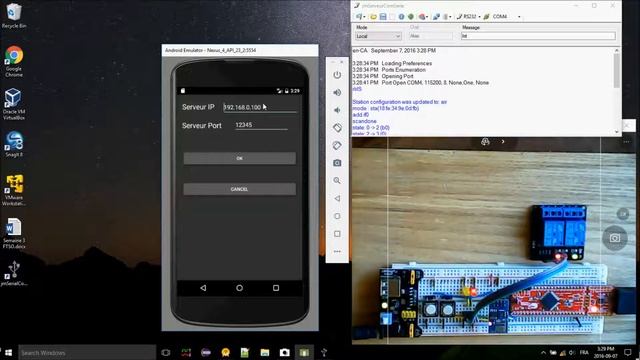The height and width of the screenshot is (360, 640).
Task: Click the open folder icon in serial toolbar
Action: pos(373,17)
